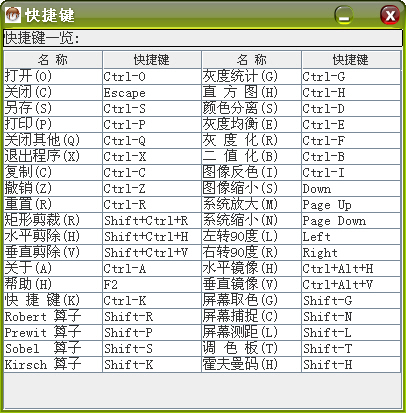The height and width of the screenshot is (413, 406).
Task: Click the Shift+Ctrl+V shortcut cell
Action: coord(152,253)
